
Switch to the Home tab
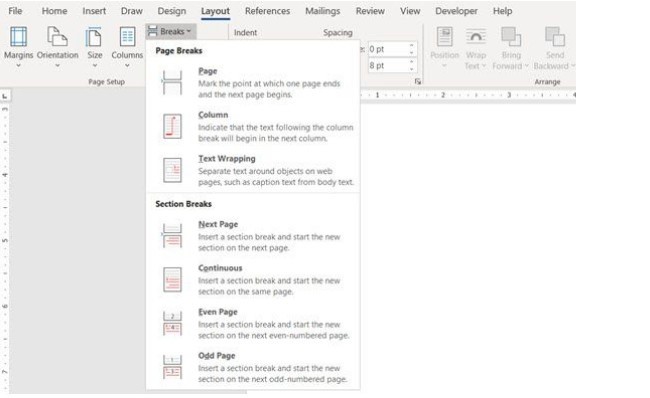54,11
